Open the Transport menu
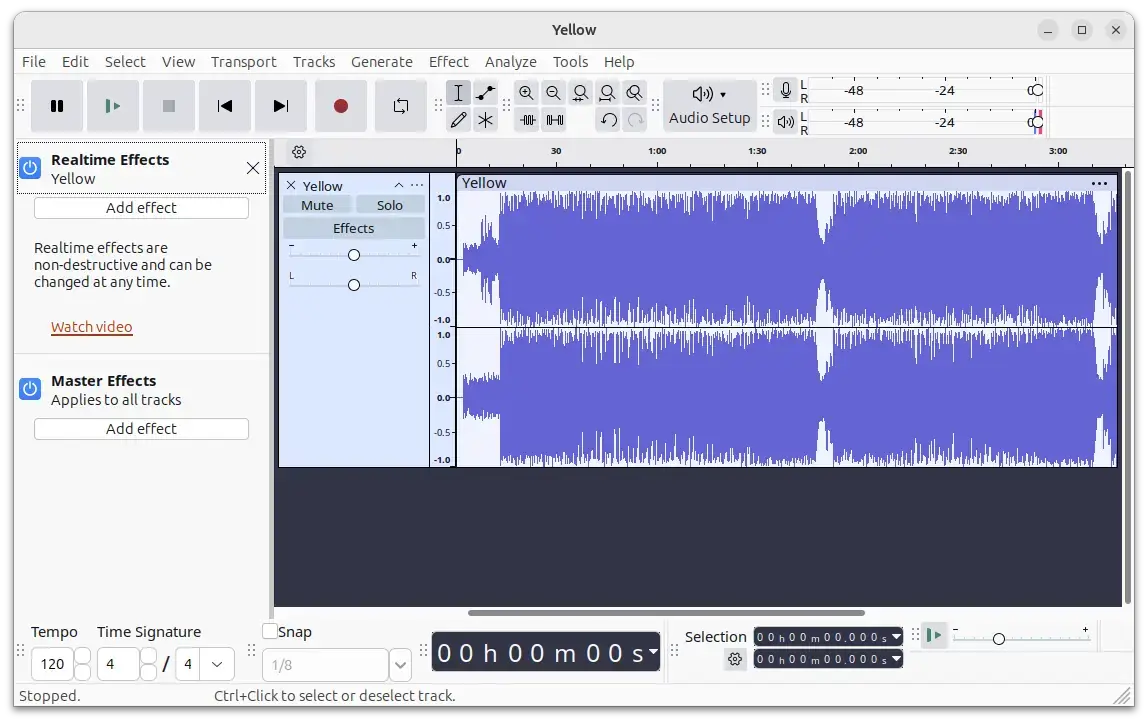Viewport: 1148px width, 723px height. 243,61
